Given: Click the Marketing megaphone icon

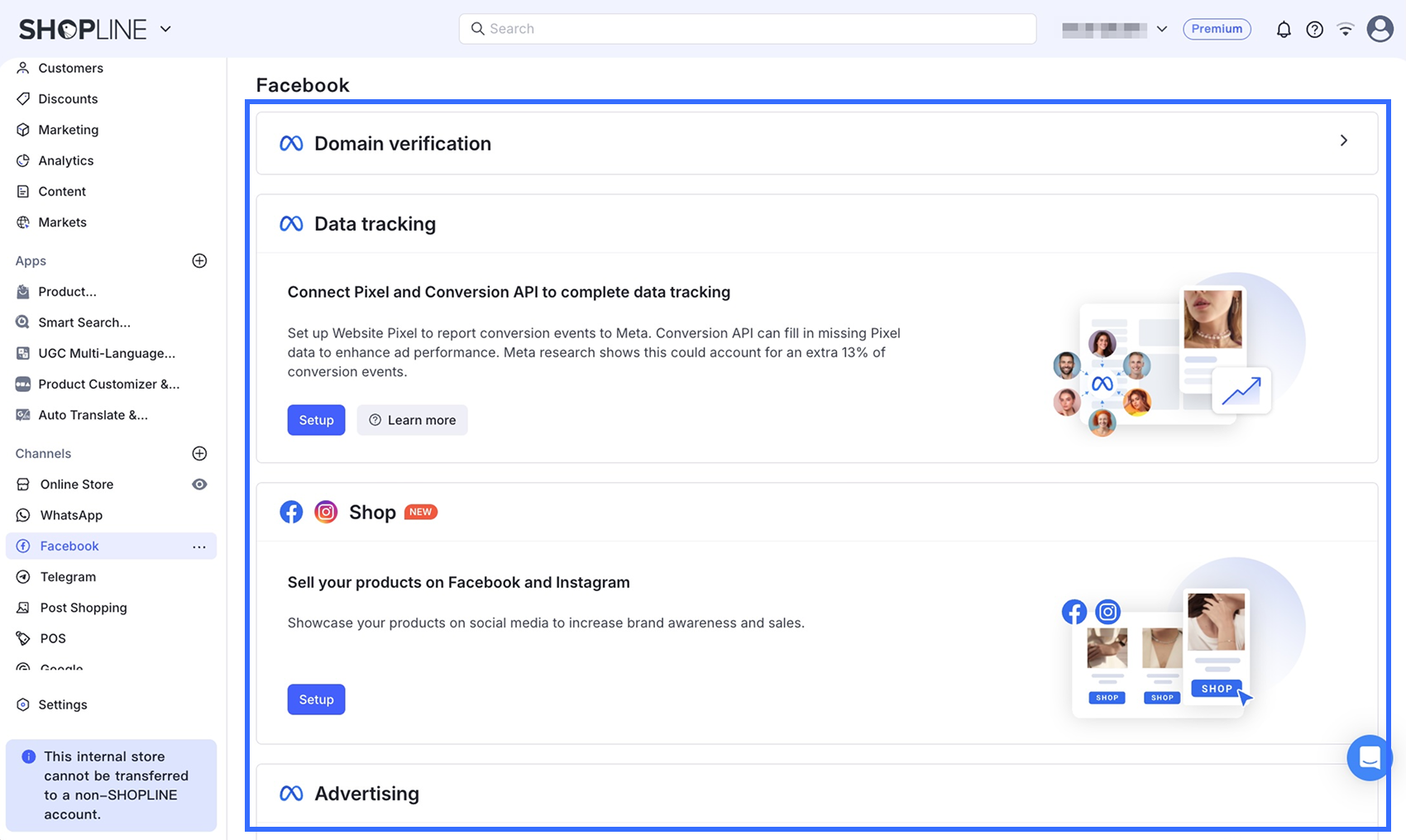Looking at the screenshot, I should (x=23, y=130).
